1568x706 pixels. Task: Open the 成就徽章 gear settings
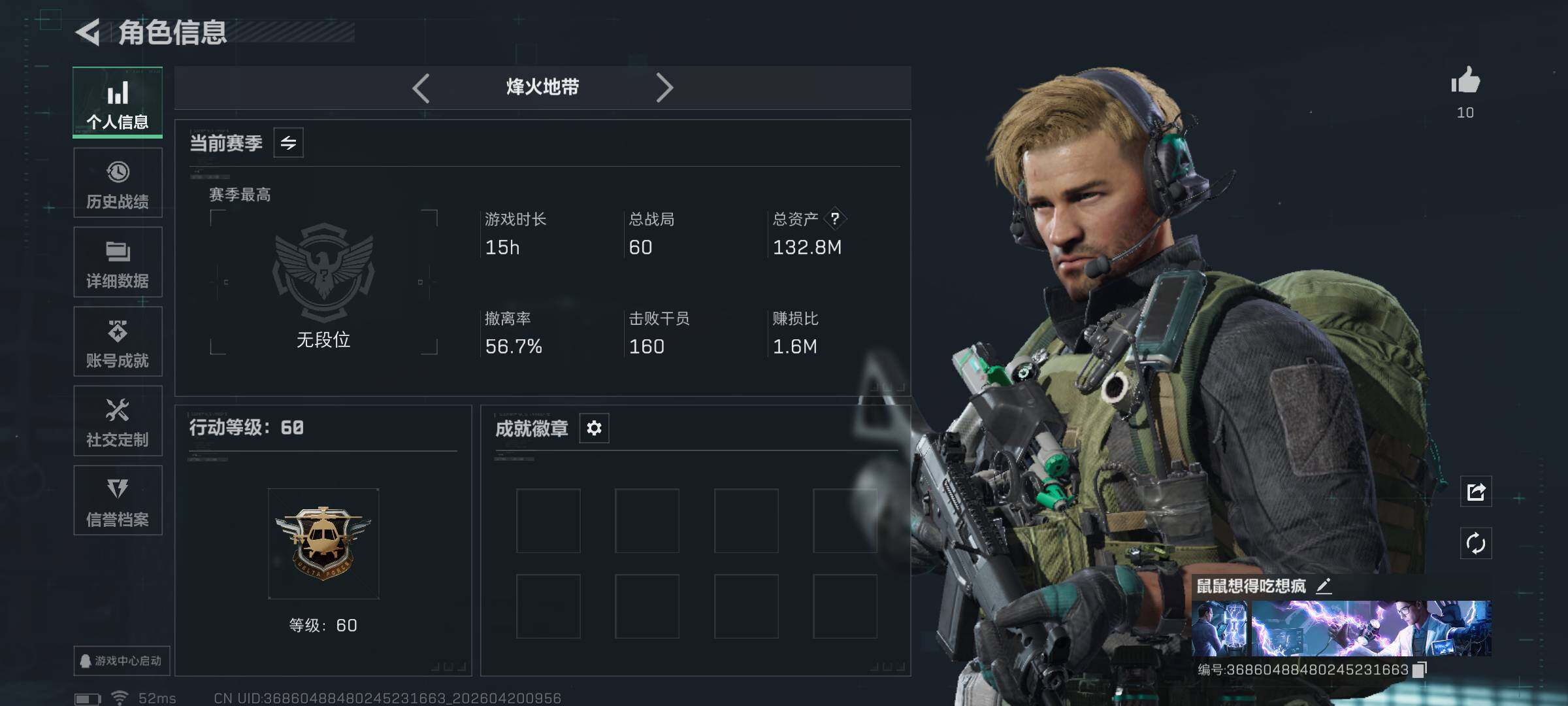pos(594,428)
